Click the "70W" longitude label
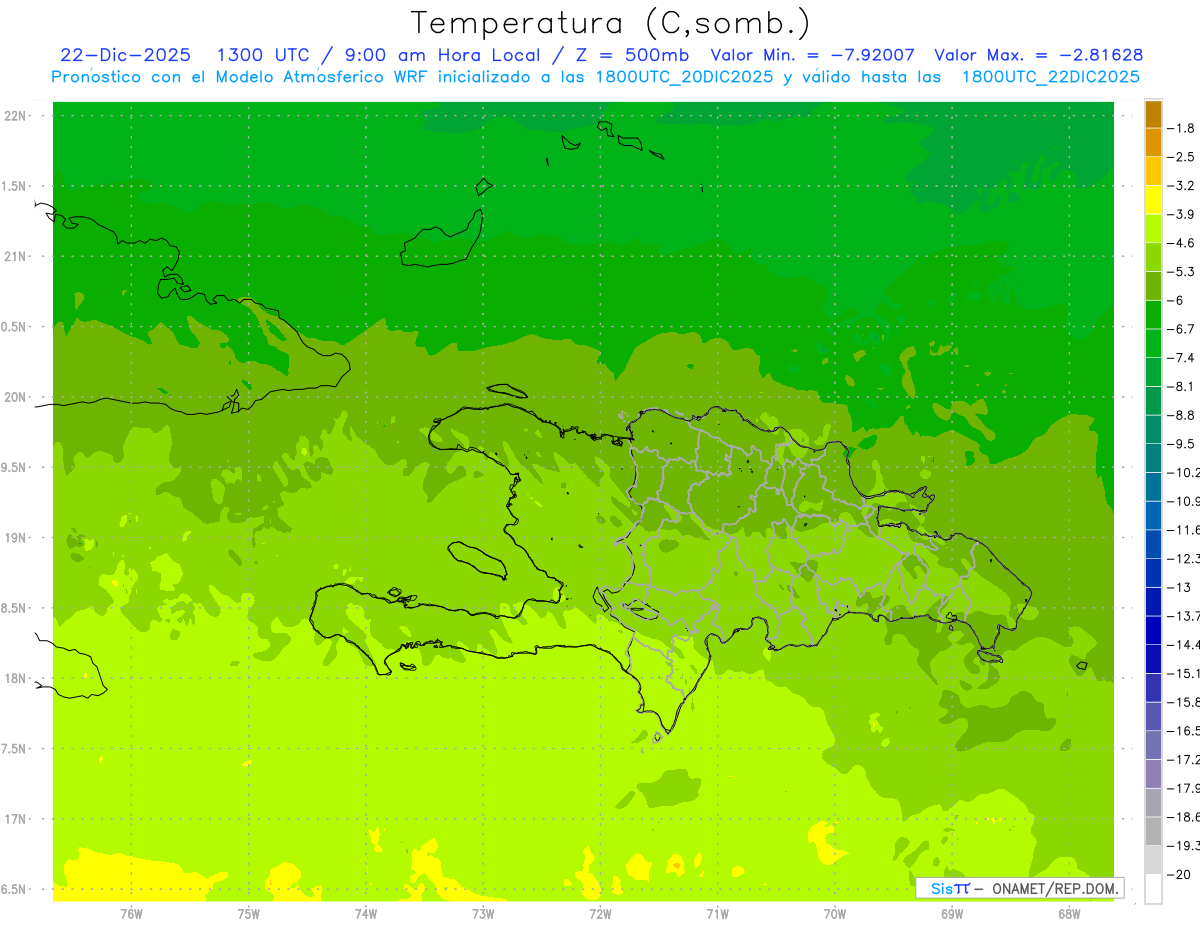Image resolution: width=1200 pixels, height=927 pixels. point(834,913)
